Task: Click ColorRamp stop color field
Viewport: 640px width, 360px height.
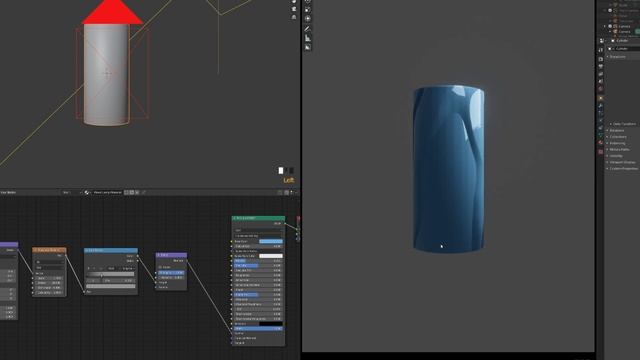Action: [x=111, y=286]
